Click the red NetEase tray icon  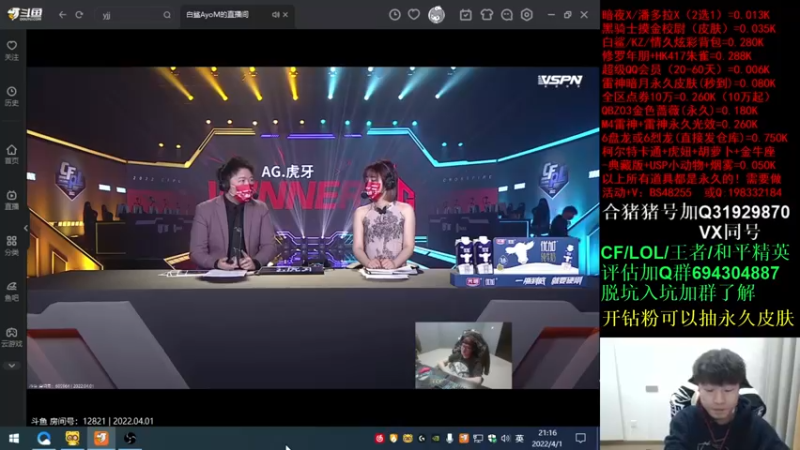(379, 438)
